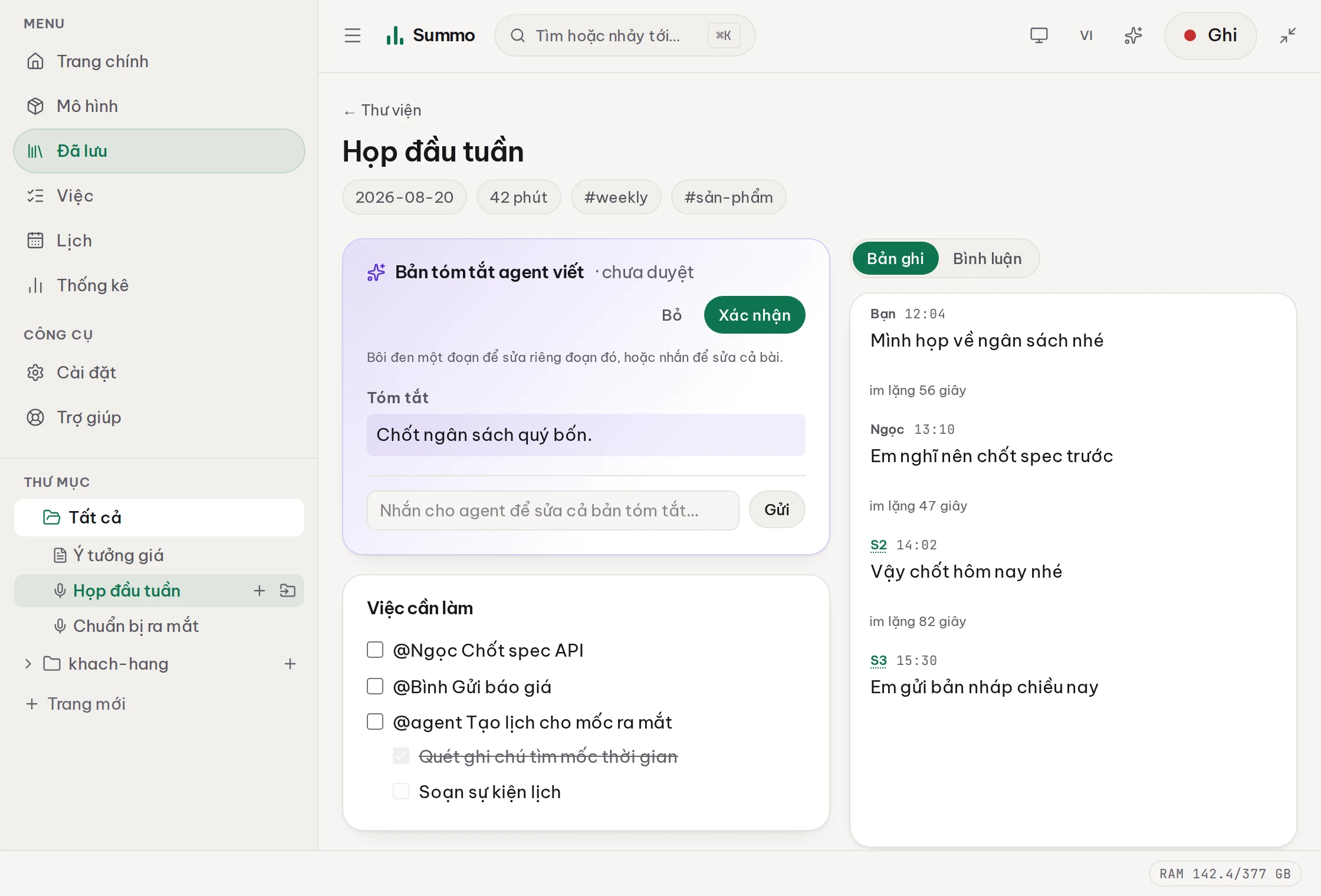Switch language with the VI button
Image resolution: width=1321 pixels, height=896 pixels.
1086,35
